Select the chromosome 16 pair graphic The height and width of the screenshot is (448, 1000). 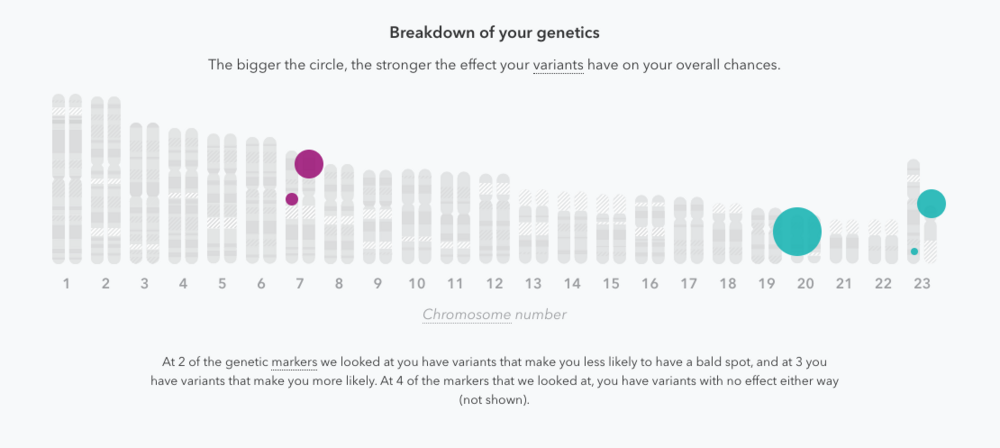click(x=650, y=230)
